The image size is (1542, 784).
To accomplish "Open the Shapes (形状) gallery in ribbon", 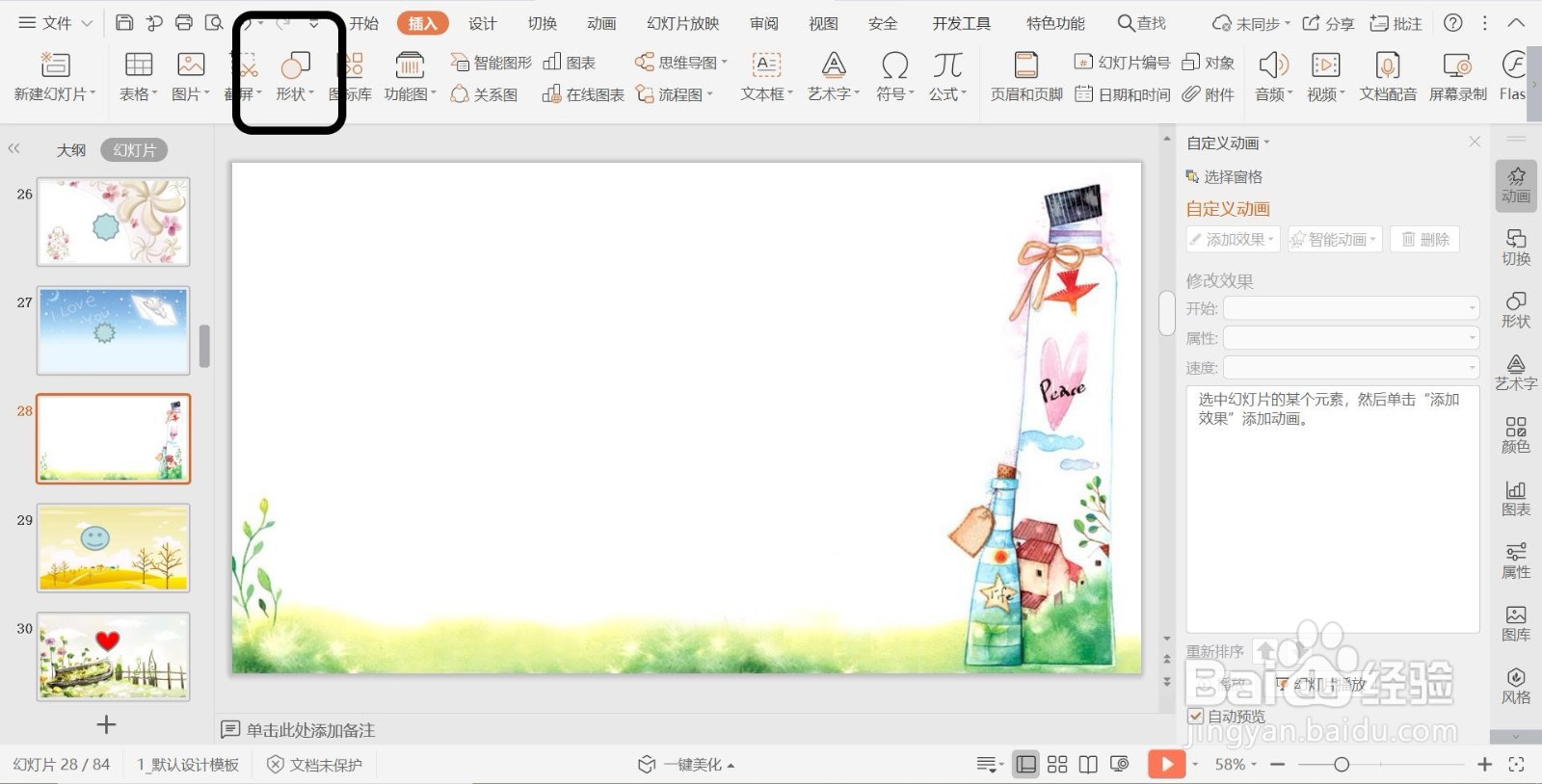I will [295, 77].
